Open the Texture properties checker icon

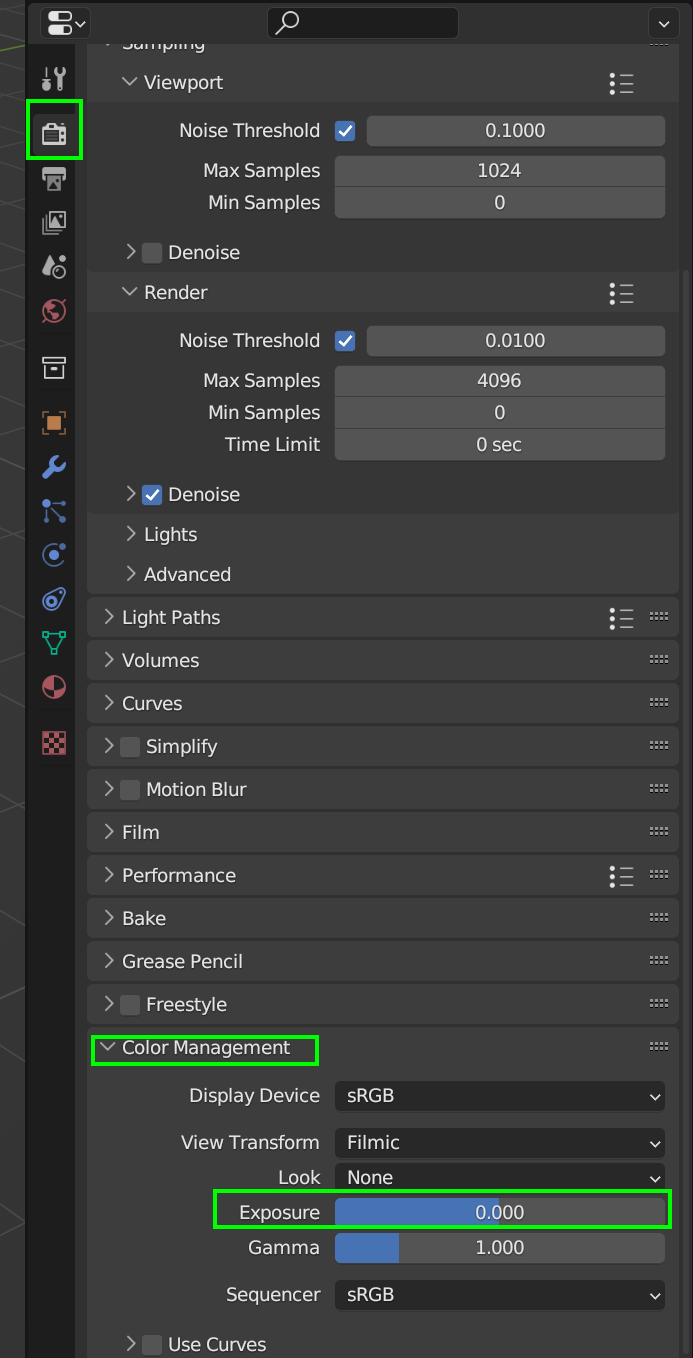pyautogui.click(x=54, y=742)
